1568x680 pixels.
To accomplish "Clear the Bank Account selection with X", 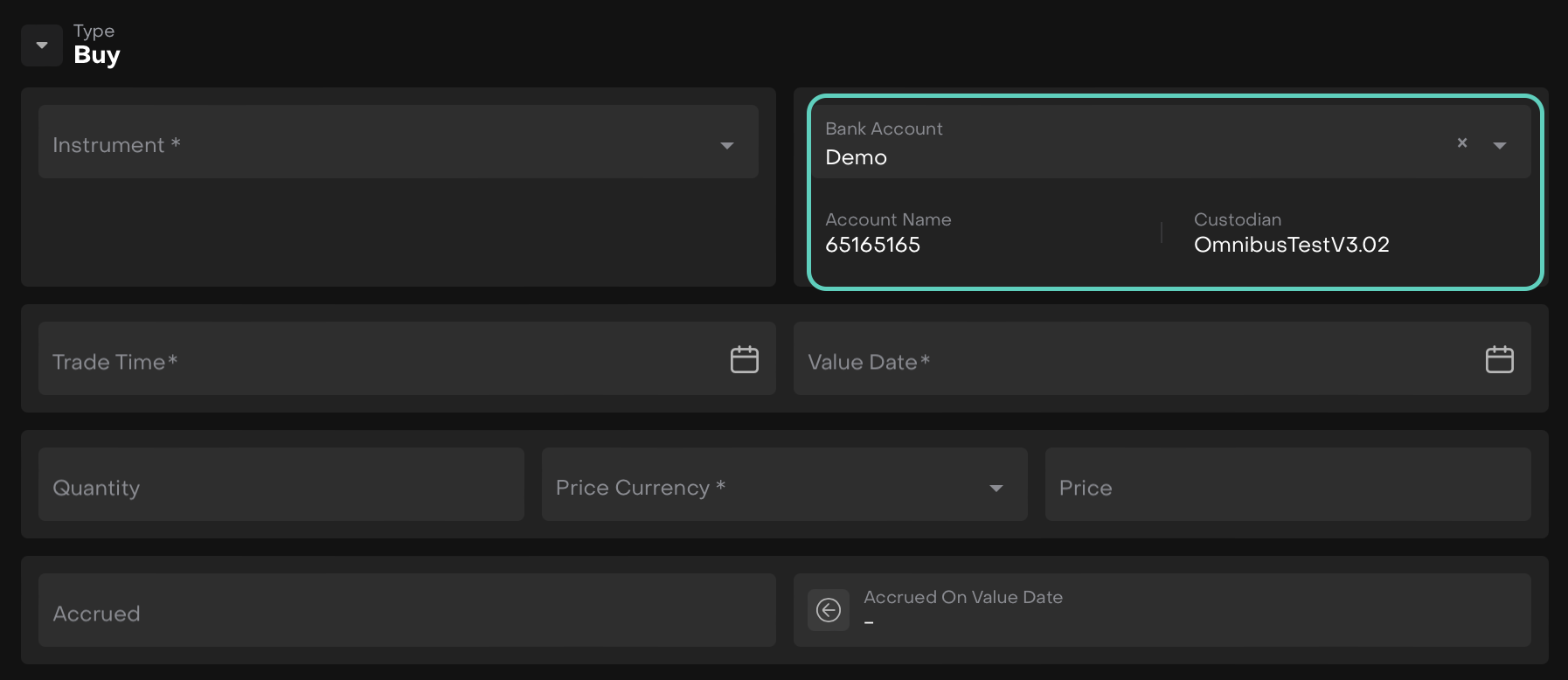I will coord(1461,142).
